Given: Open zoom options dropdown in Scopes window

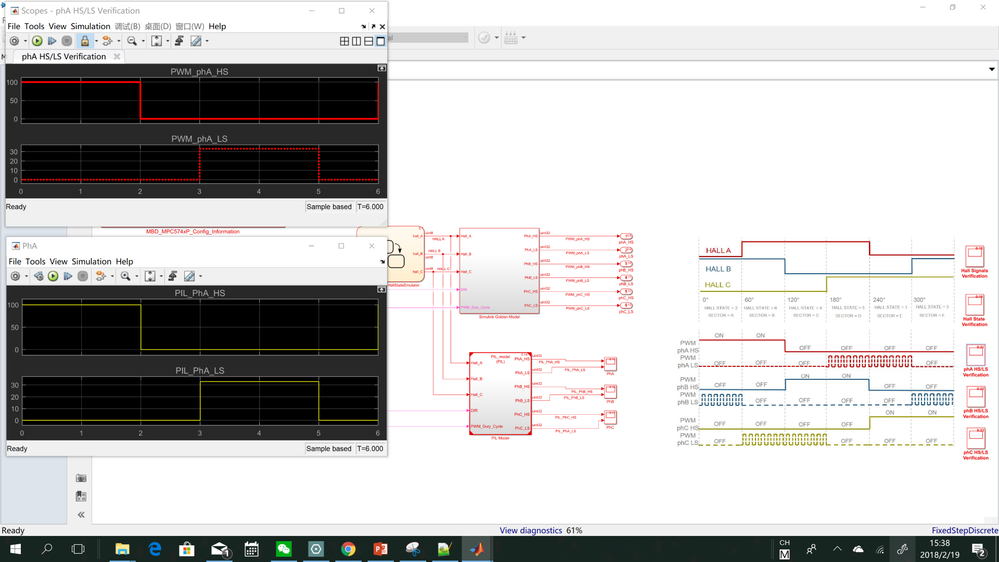Looking at the screenshot, I should (x=143, y=41).
